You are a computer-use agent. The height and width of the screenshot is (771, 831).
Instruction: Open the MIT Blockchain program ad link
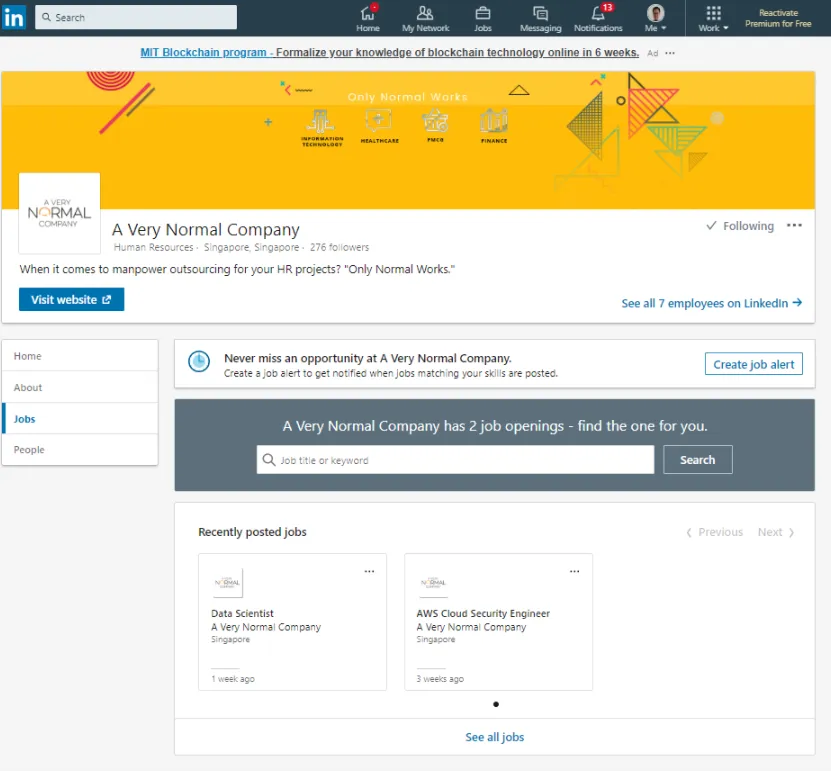[390, 52]
